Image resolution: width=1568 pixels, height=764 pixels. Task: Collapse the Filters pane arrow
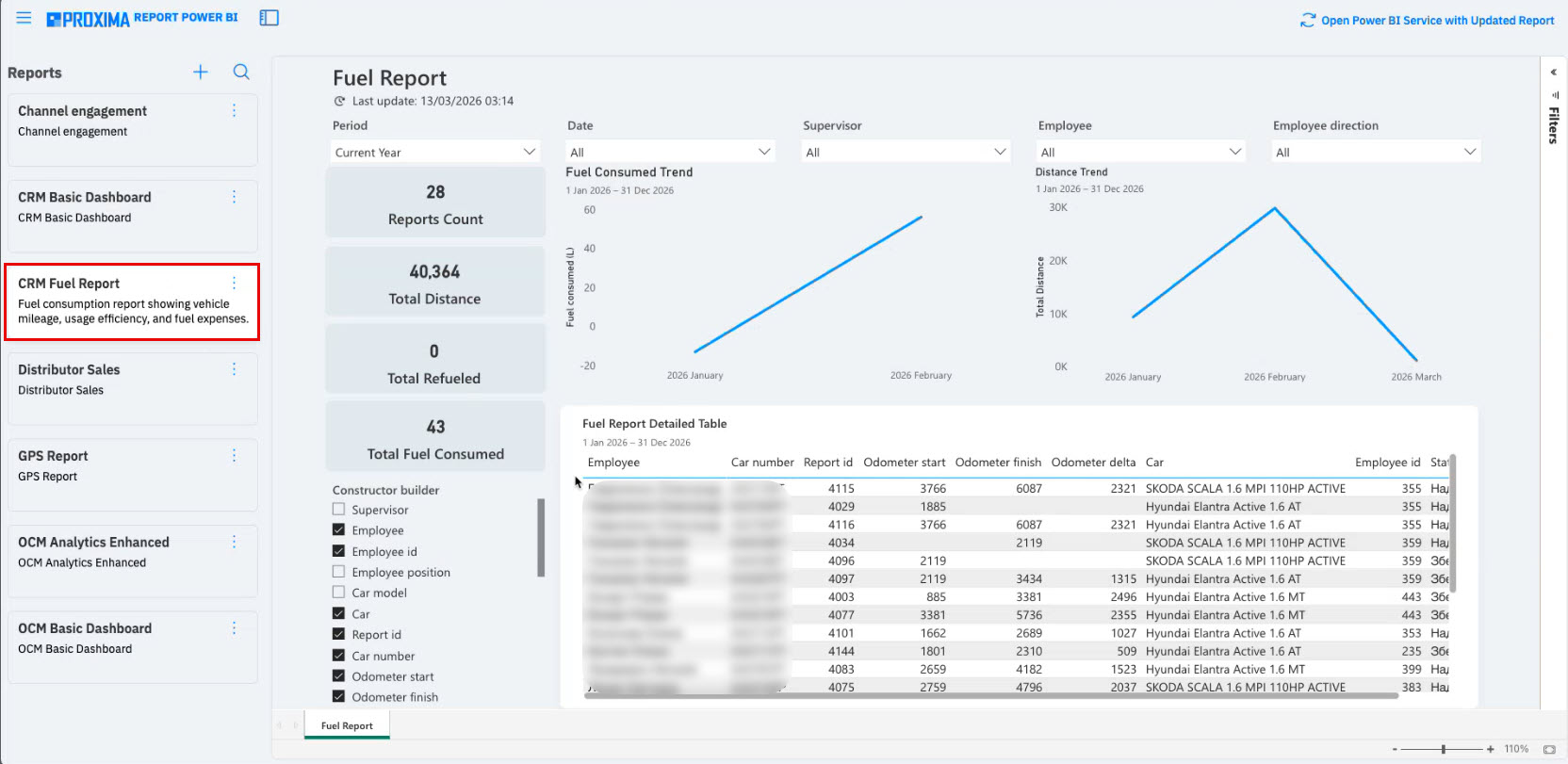coord(1553,72)
